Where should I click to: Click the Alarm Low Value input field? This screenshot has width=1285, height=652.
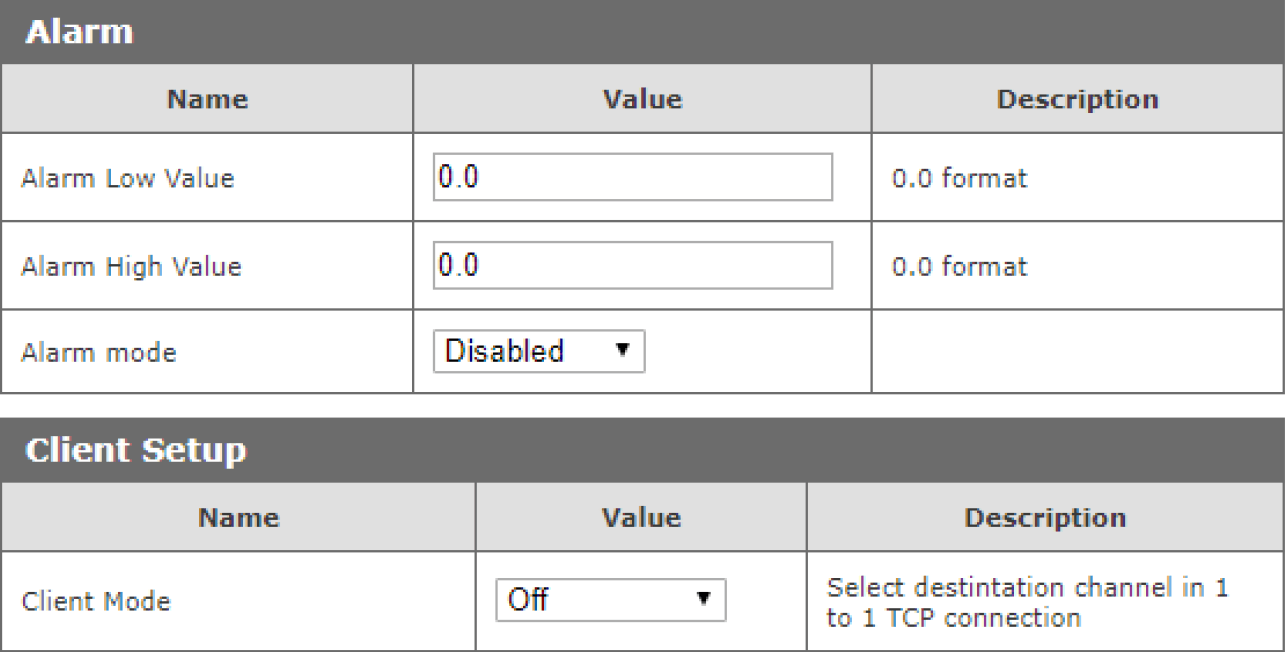pos(632,177)
